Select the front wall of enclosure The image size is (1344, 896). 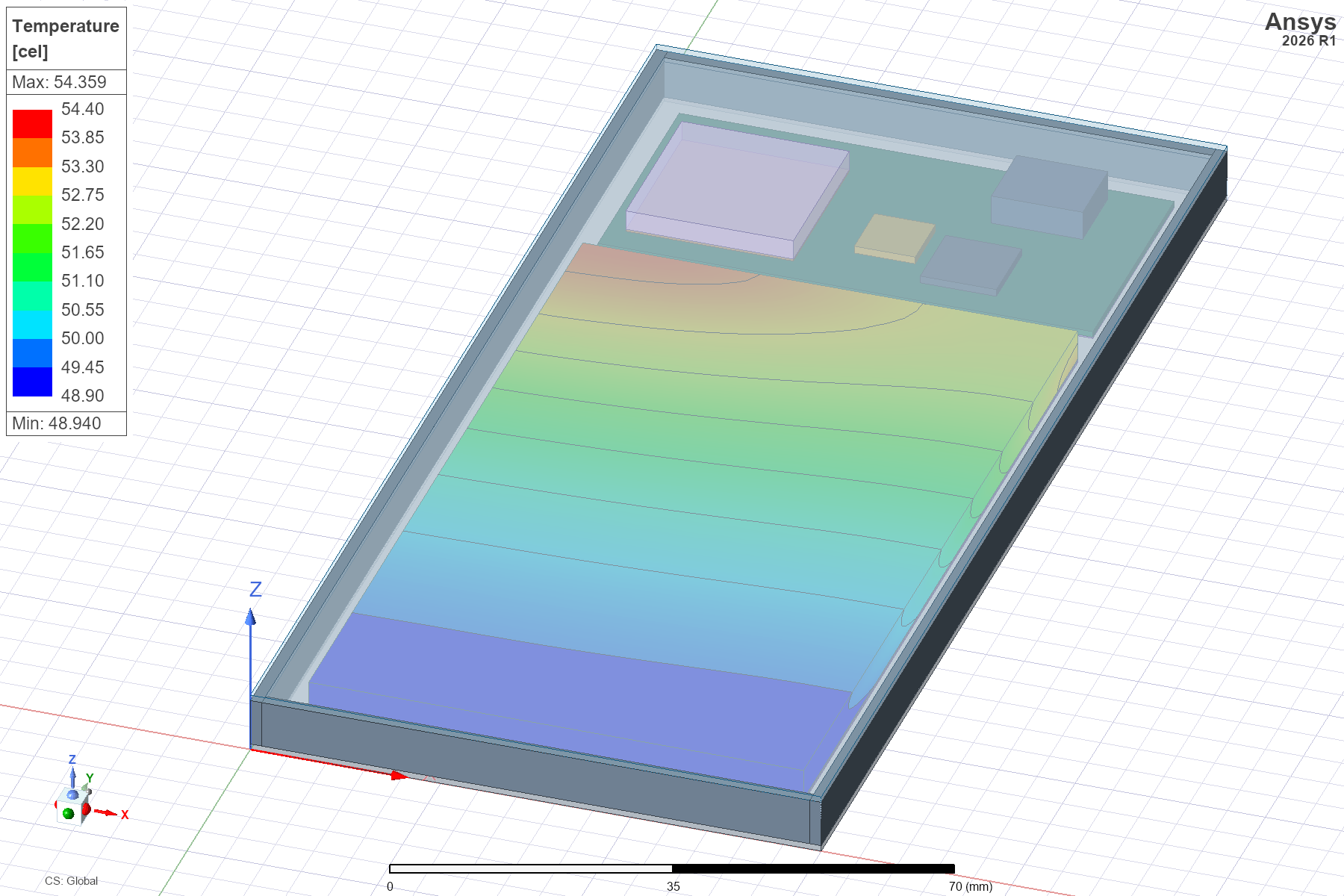pyautogui.click(x=536, y=773)
